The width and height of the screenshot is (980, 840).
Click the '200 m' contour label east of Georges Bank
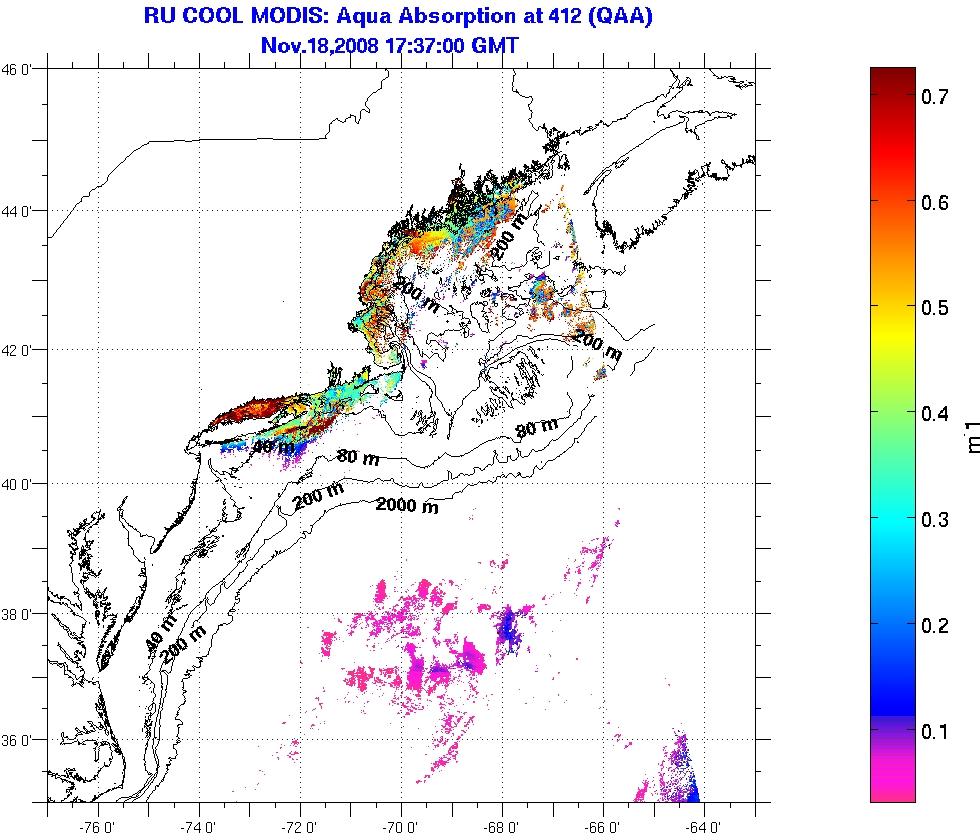598,346
